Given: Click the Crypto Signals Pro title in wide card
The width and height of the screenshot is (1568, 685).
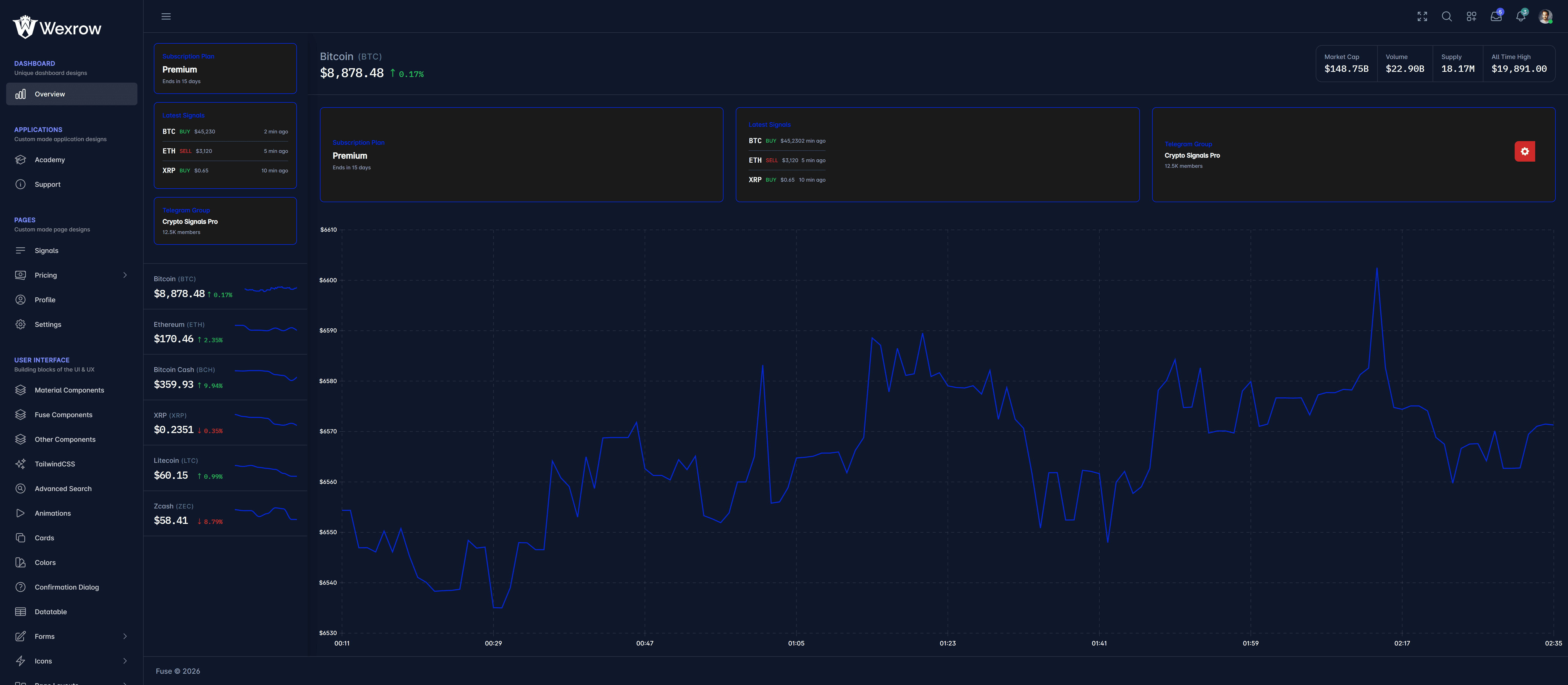Looking at the screenshot, I should click(1192, 155).
